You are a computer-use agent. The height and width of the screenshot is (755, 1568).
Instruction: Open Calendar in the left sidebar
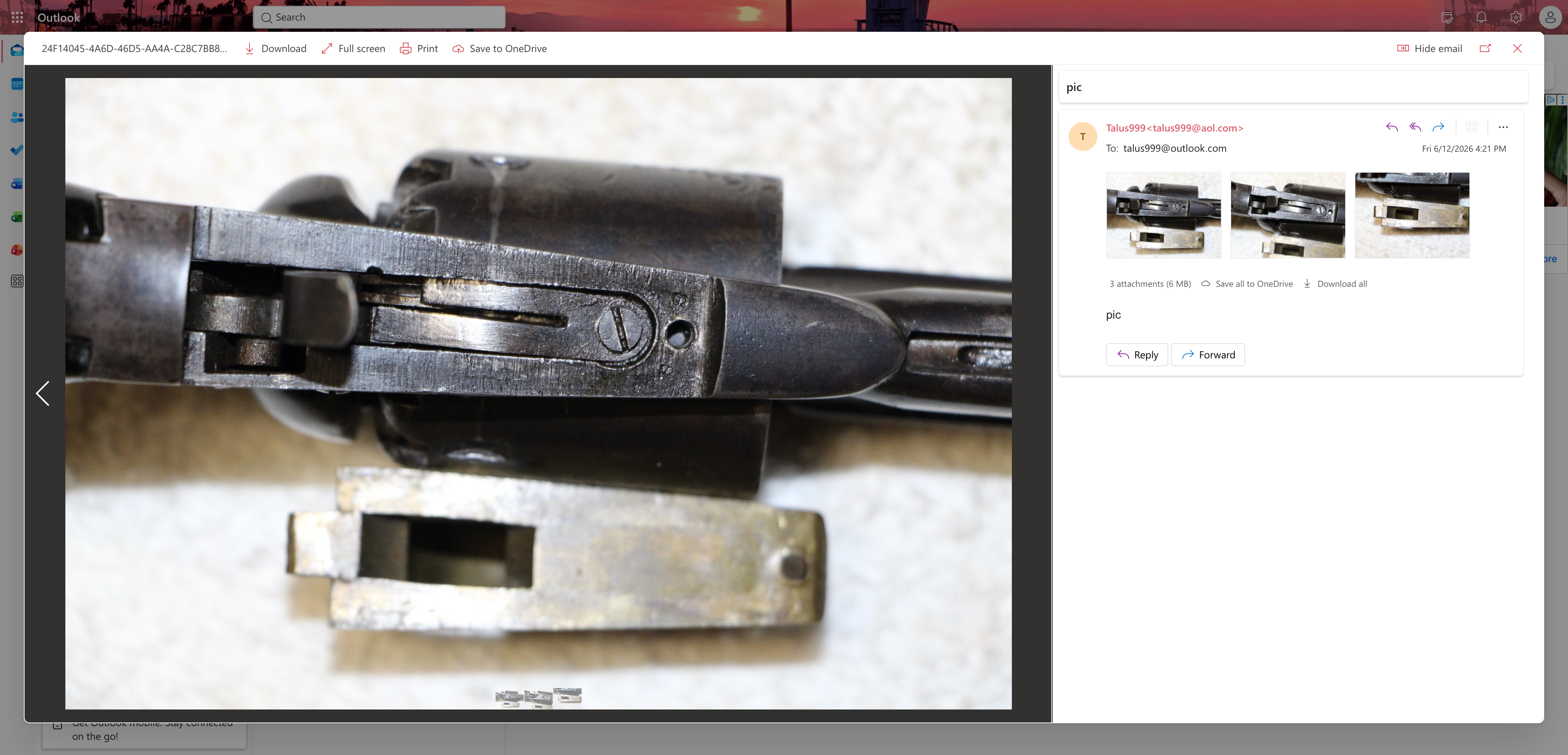[x=17, y=84]
